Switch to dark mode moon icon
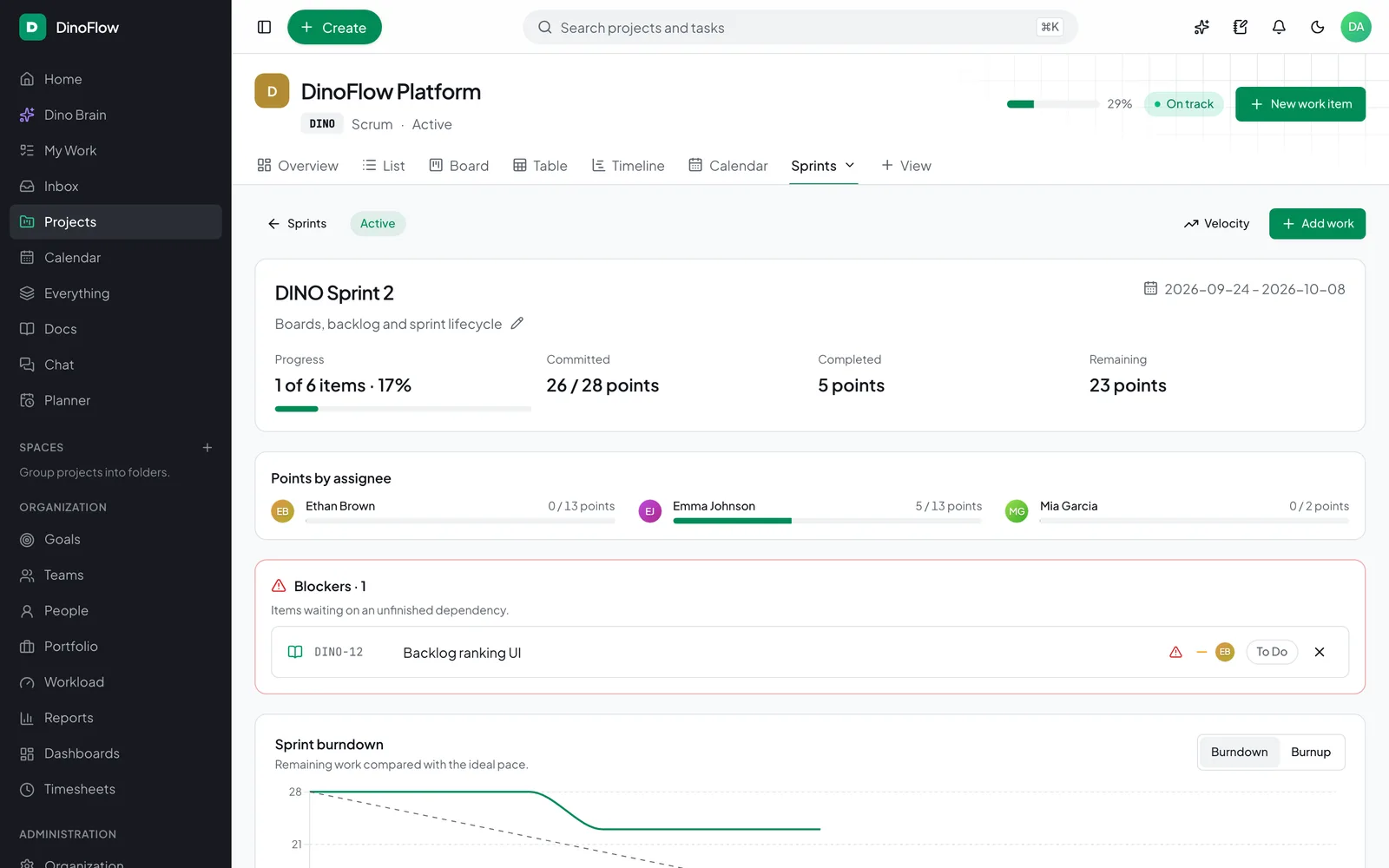The width and height of the screenshot is (1389, 868). coord(1318,27)
